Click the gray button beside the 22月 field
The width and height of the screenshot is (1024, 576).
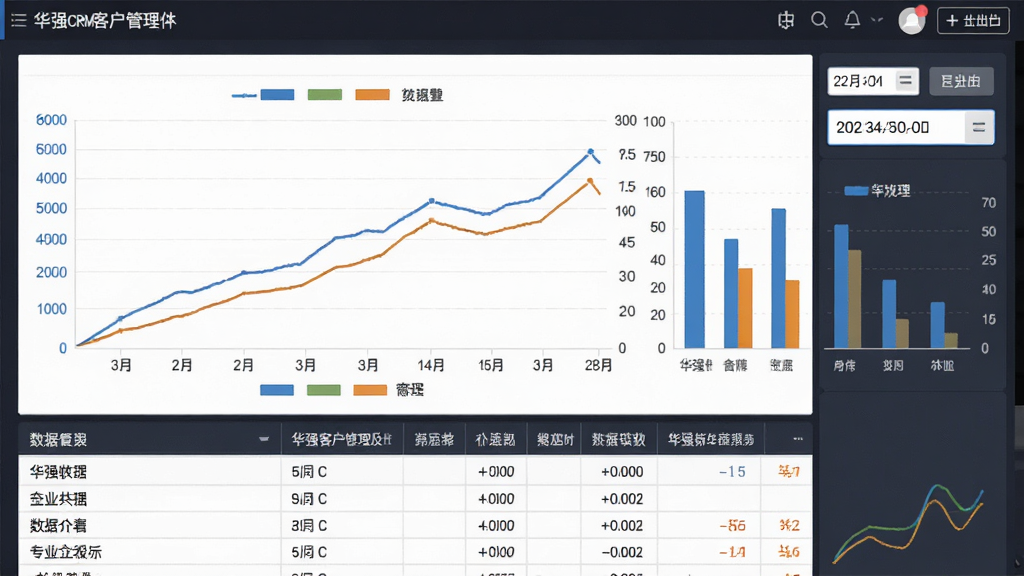pos(961,81)
